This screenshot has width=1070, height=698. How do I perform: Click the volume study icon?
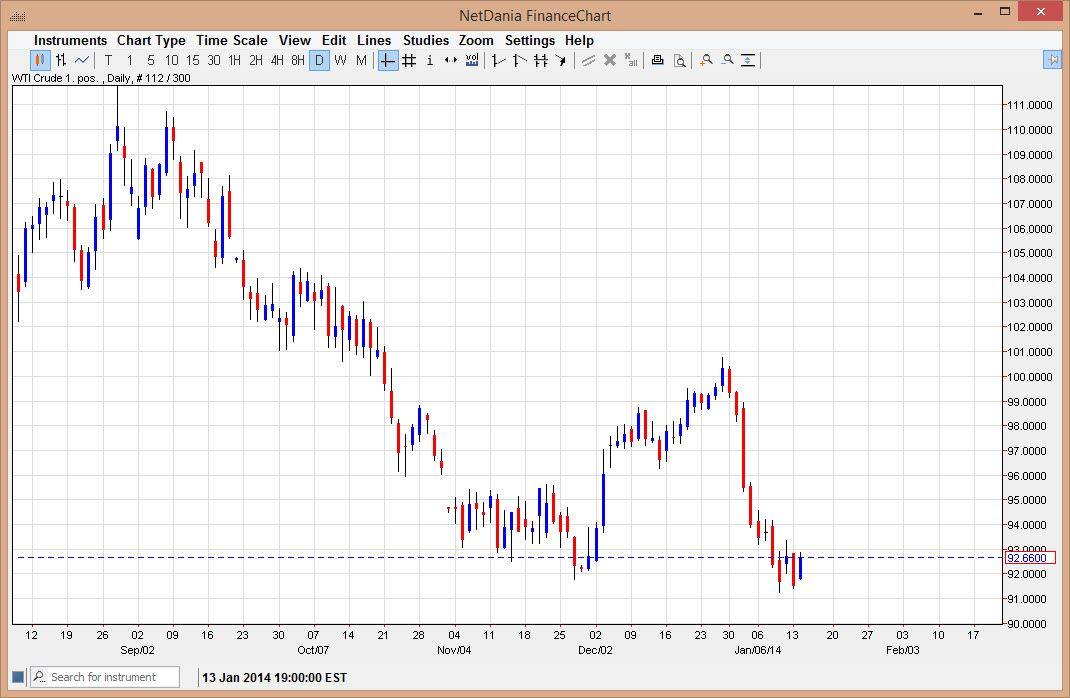pyautogui.click(x=472, y=60)
